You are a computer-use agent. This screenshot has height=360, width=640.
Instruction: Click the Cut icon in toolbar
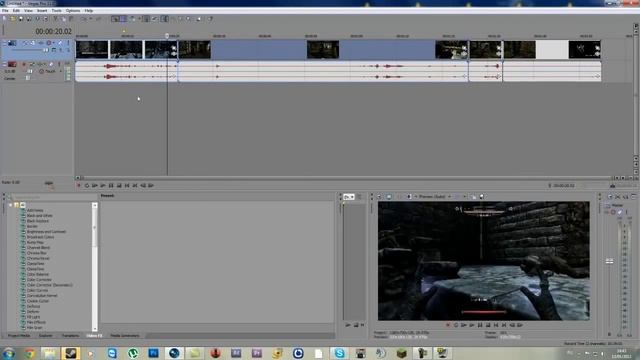(x=56, y=19)
